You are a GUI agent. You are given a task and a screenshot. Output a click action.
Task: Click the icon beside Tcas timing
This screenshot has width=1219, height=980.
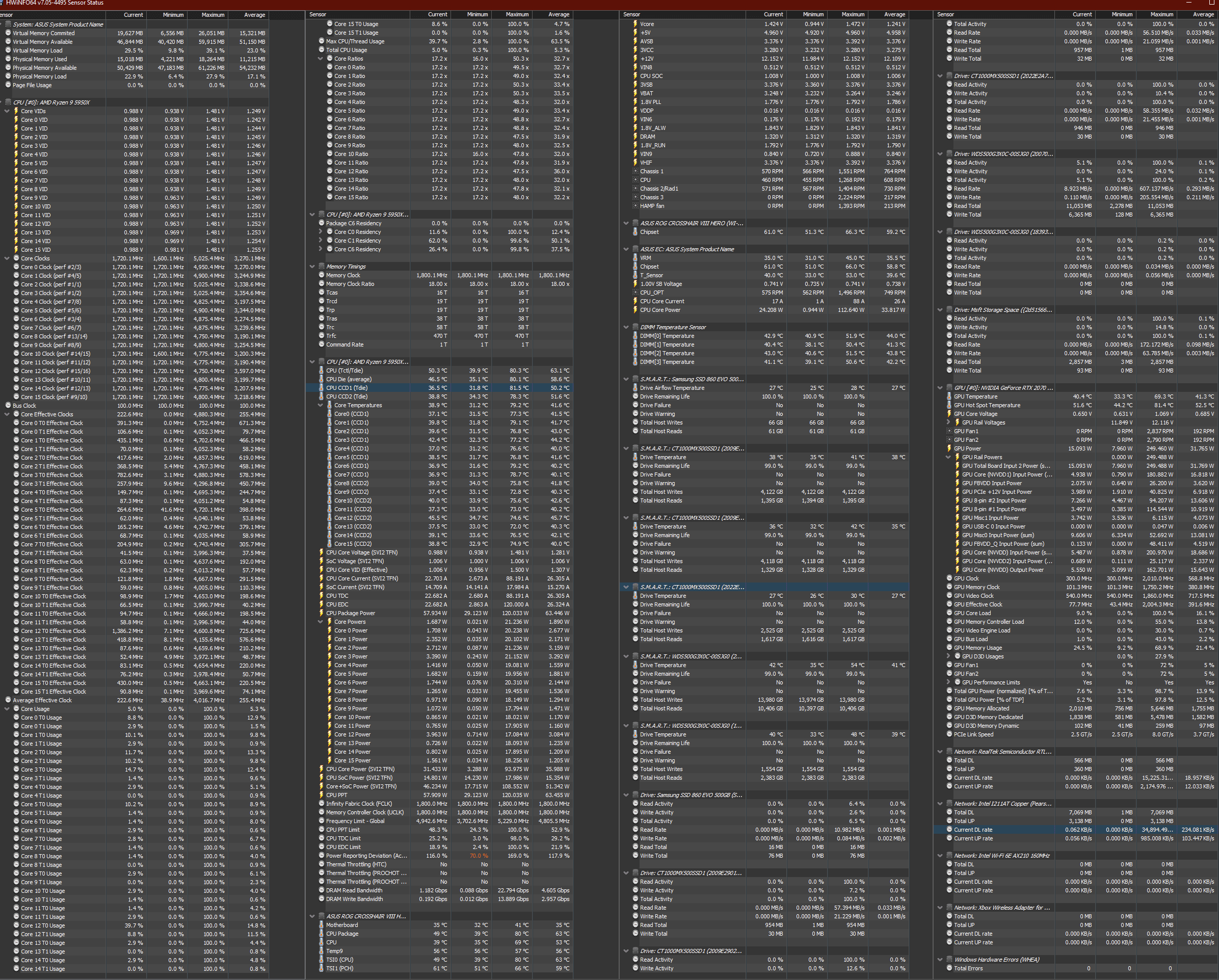[321, 293]
